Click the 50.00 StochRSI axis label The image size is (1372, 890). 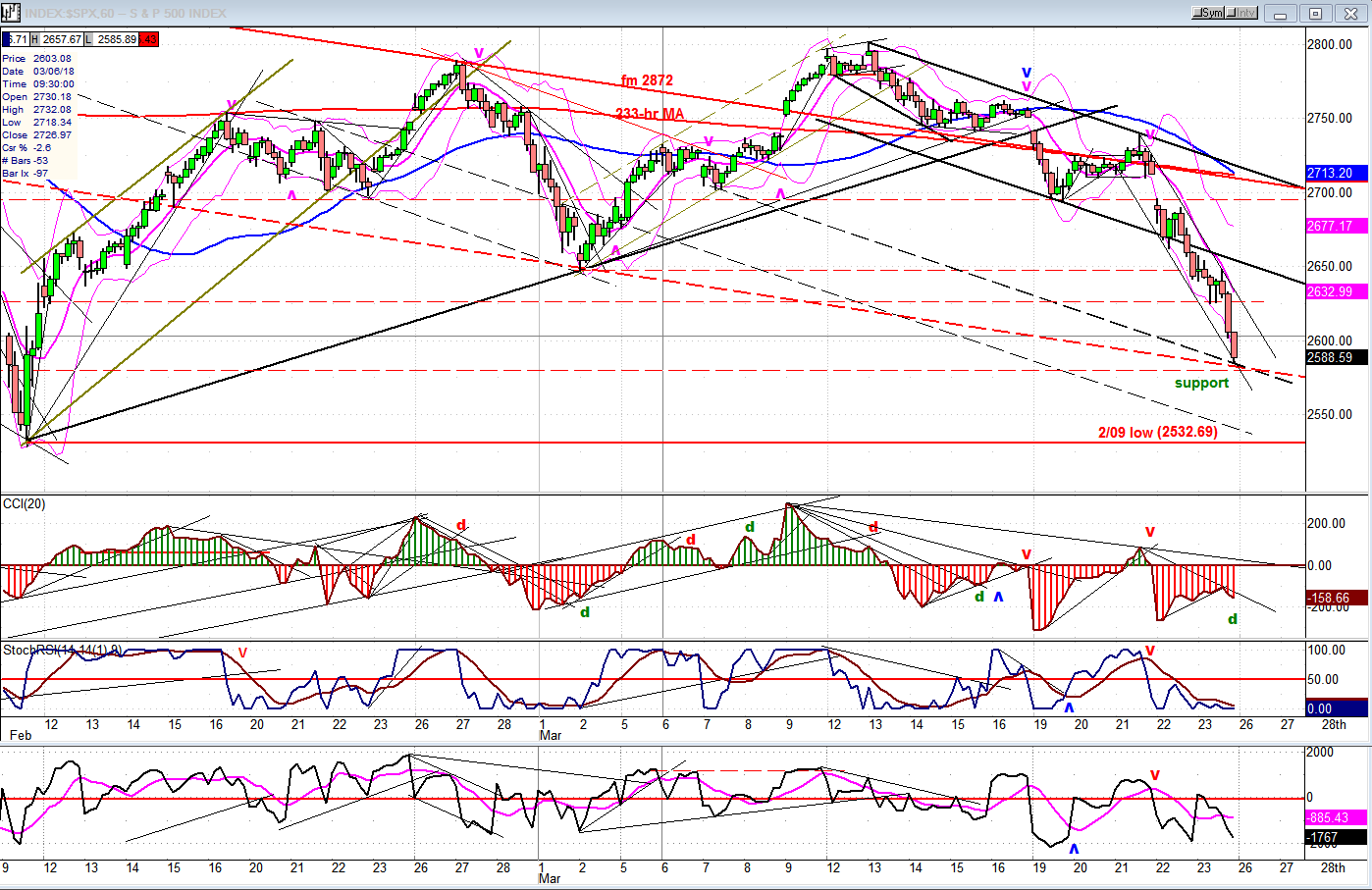(x=1324, y=679)
